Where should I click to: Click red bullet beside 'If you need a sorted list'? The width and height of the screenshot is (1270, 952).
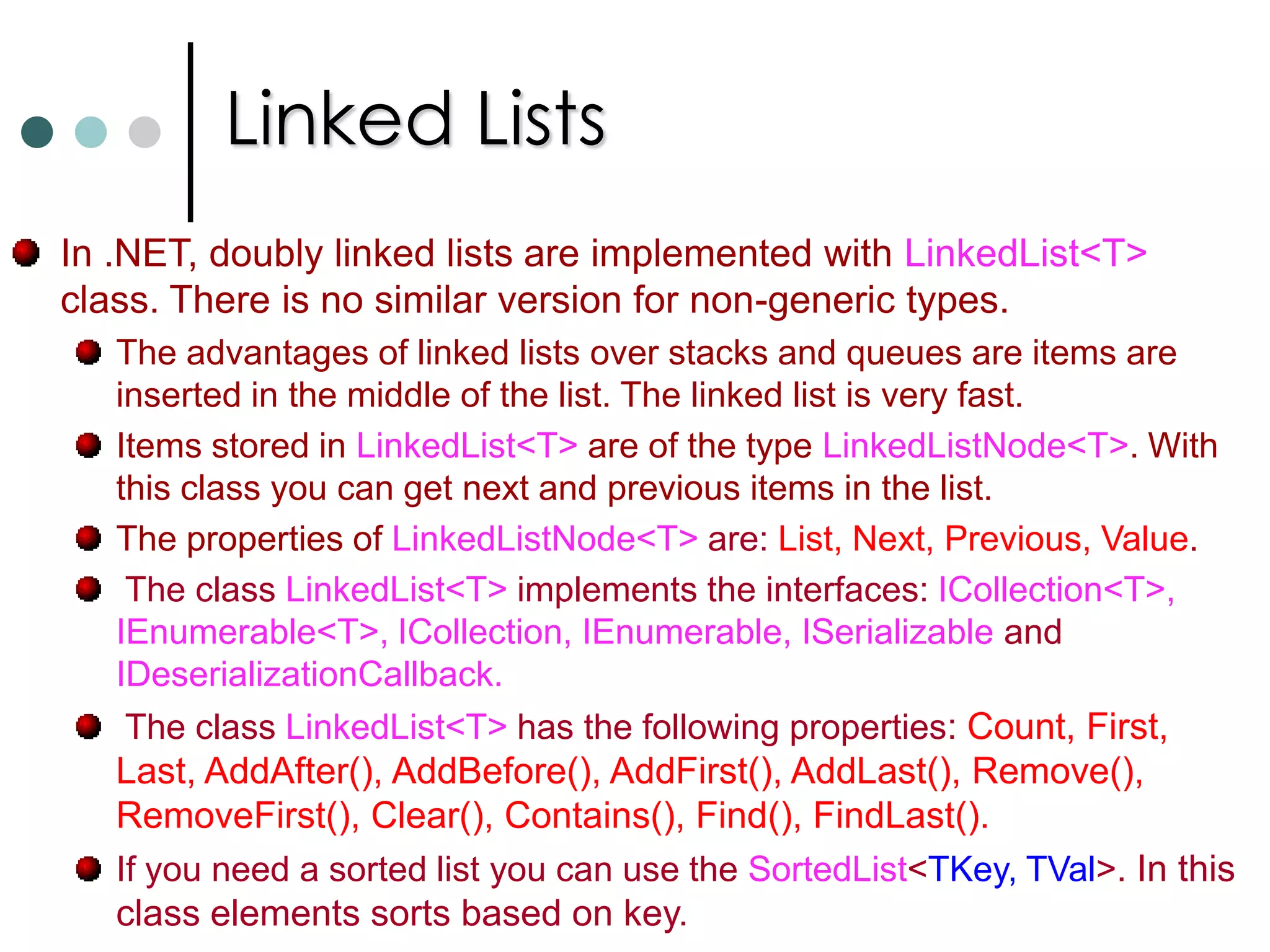[x=89, y=868]
